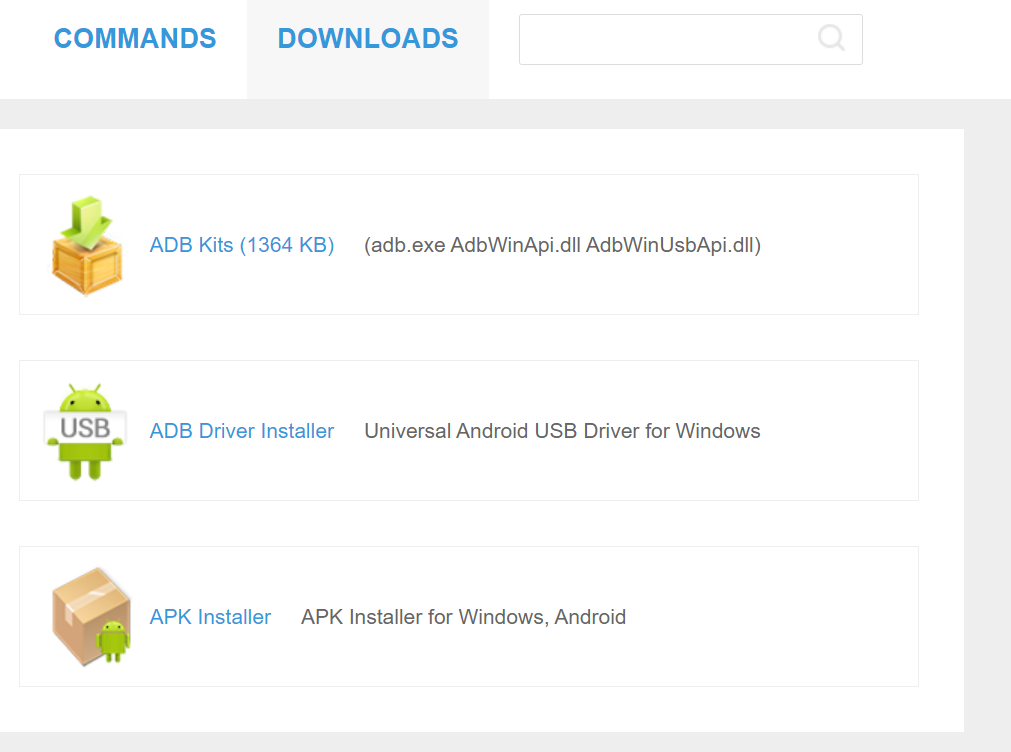Select the text "APK Installer for Windows, Android"
The image size is (1011, 752).
coord(464,617)
